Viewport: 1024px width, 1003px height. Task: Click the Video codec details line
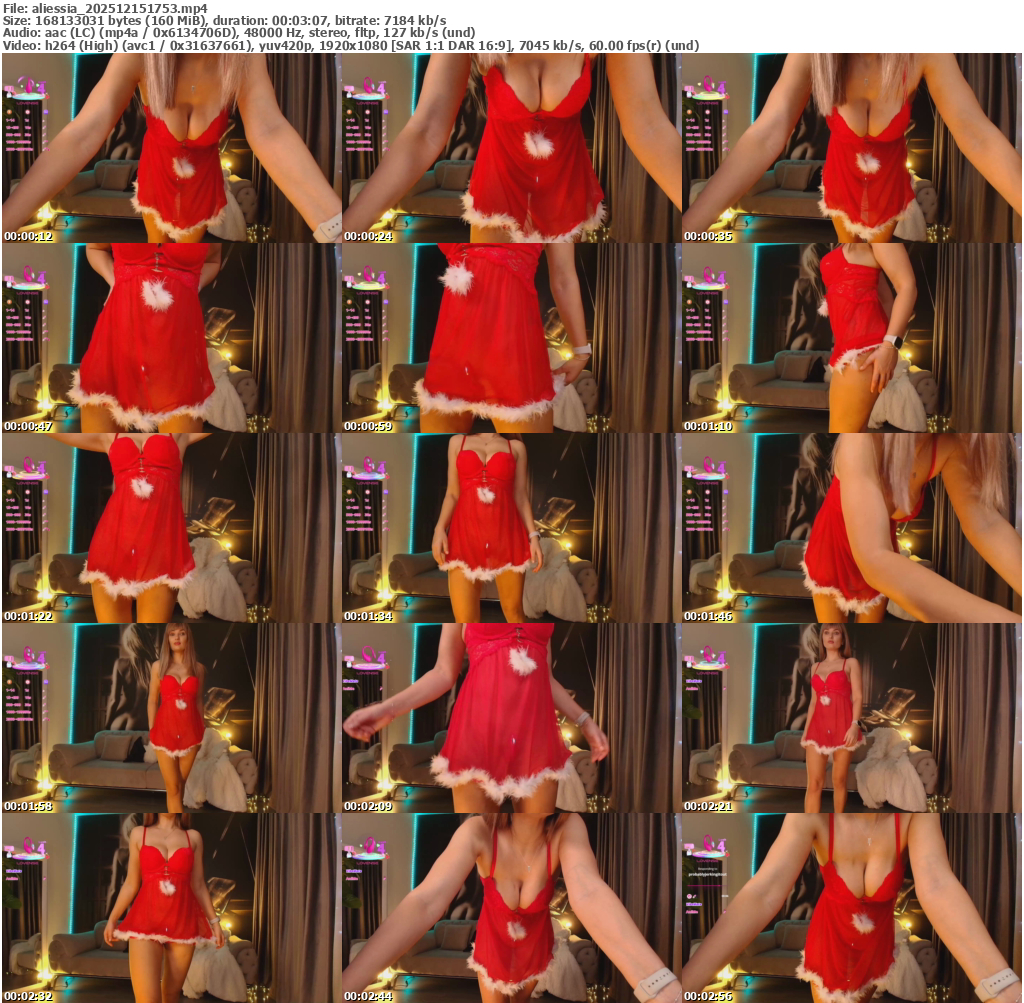tap(350, 46)
